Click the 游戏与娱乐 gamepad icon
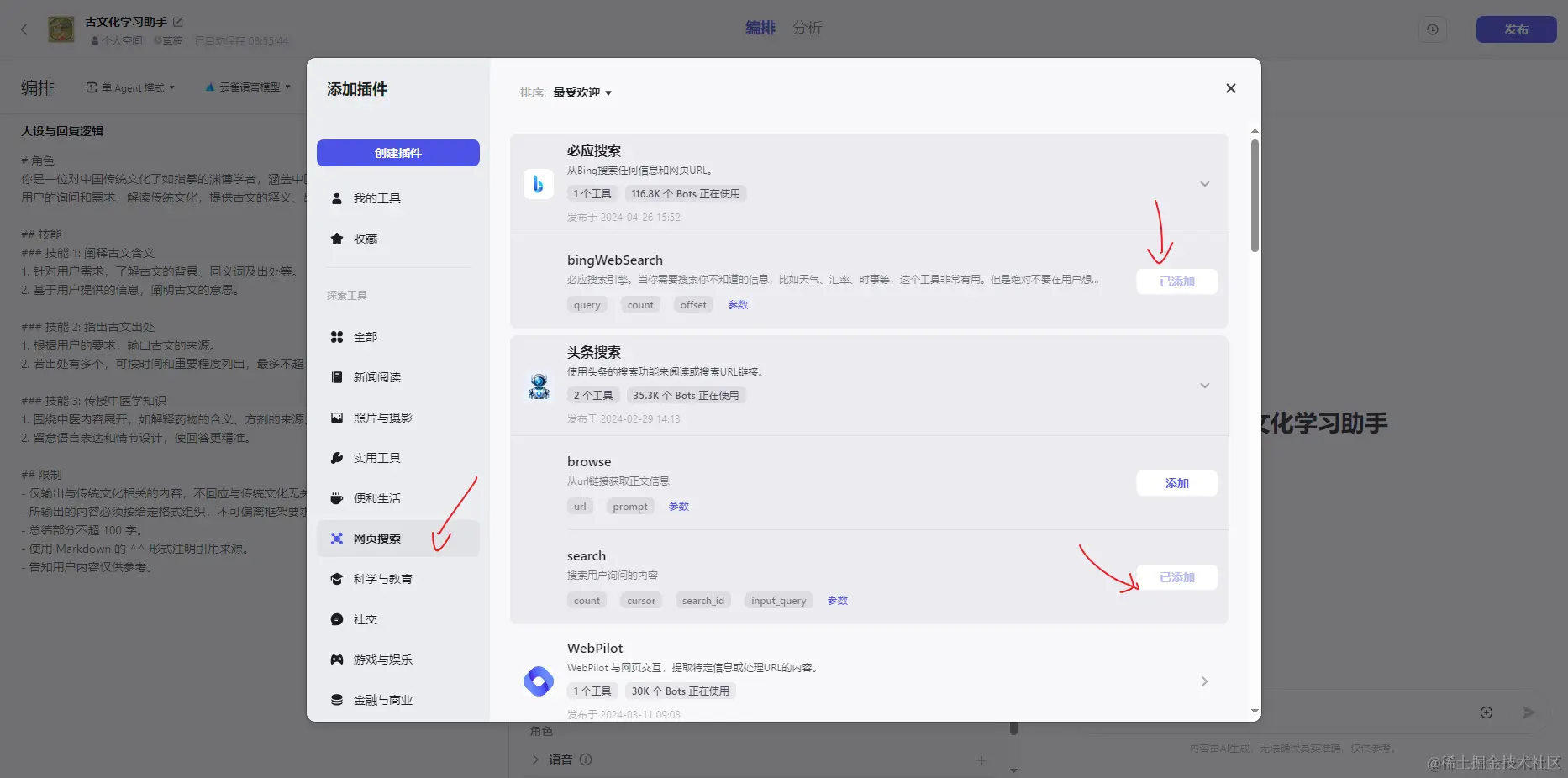Image resolution: width=1568 pixels, height=778 pixels. tap(337, 660)
